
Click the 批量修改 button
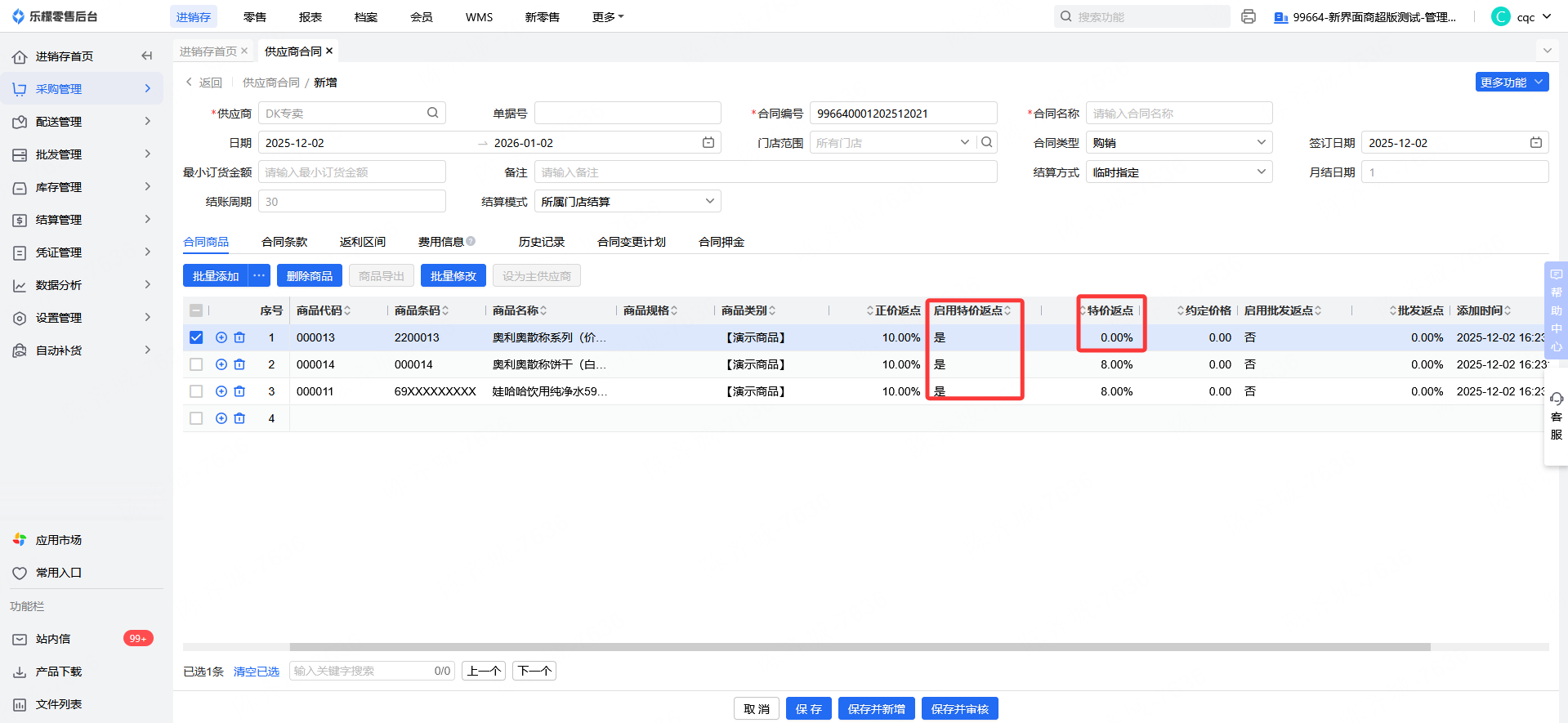[453, 275]
